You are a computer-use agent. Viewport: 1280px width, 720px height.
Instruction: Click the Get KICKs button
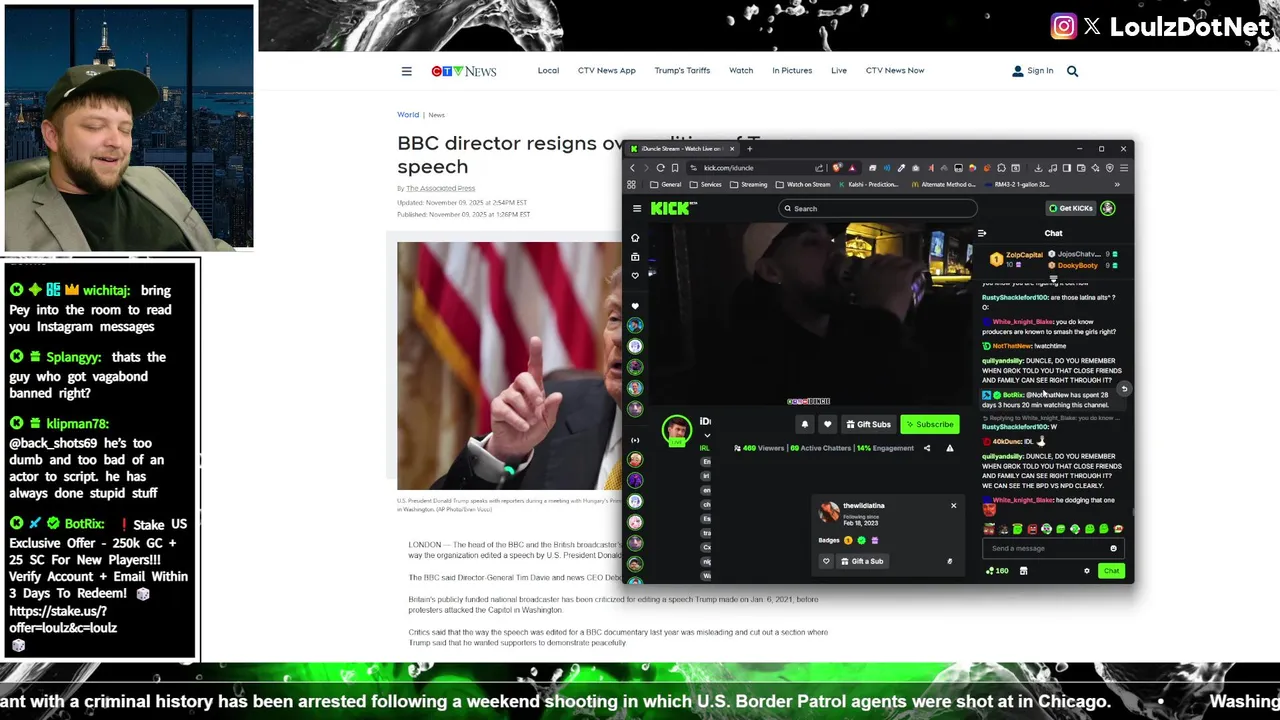click(x=1070, y=208)
